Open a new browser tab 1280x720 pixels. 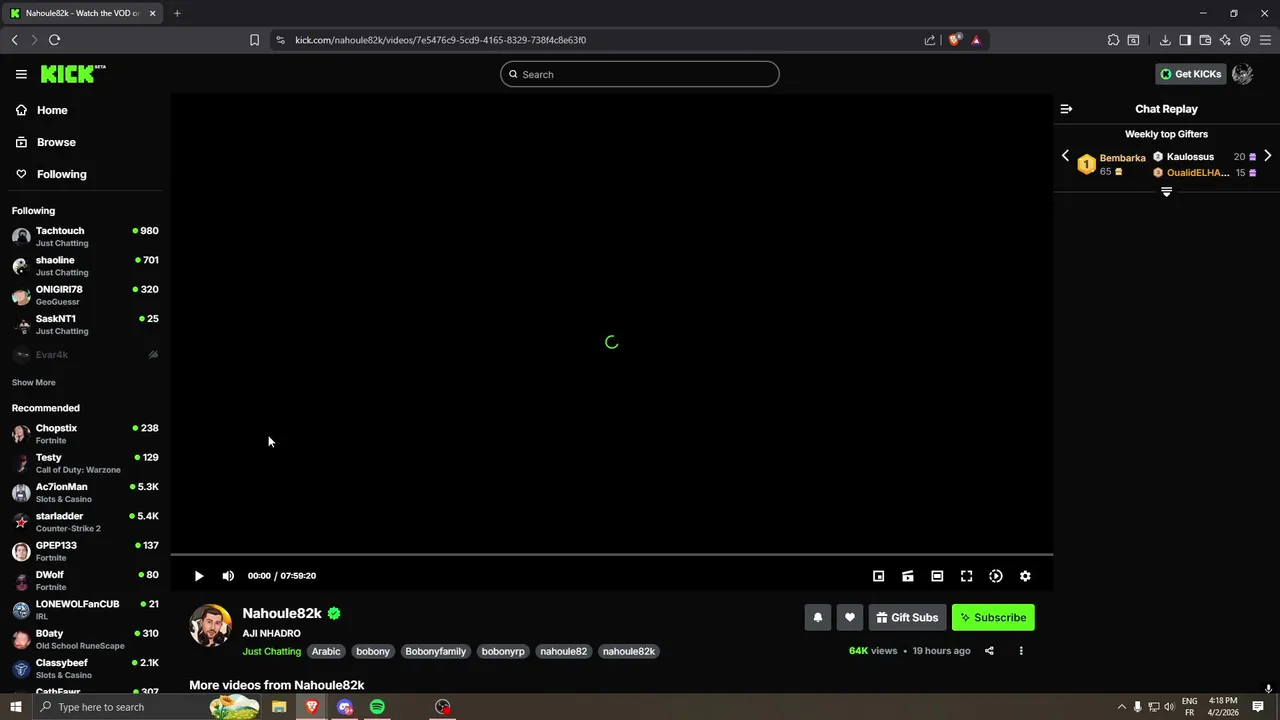[177, 13]
